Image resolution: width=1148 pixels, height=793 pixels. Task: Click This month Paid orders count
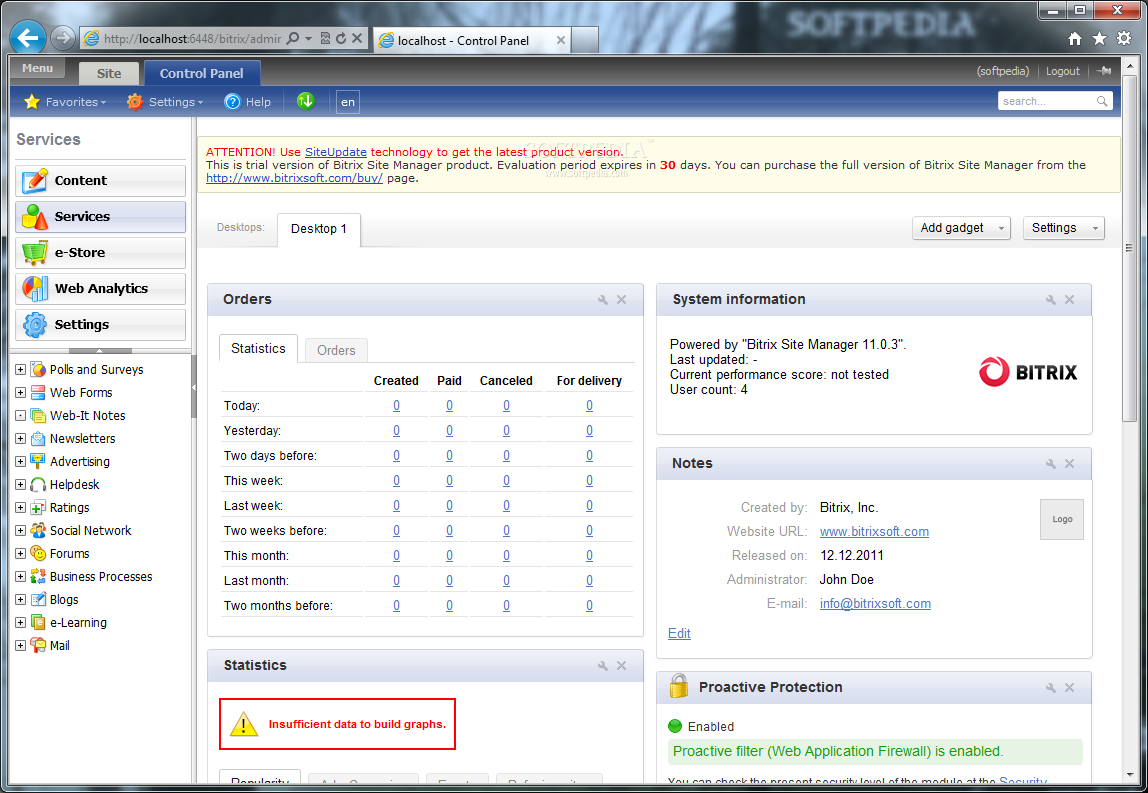pos(449,556)
